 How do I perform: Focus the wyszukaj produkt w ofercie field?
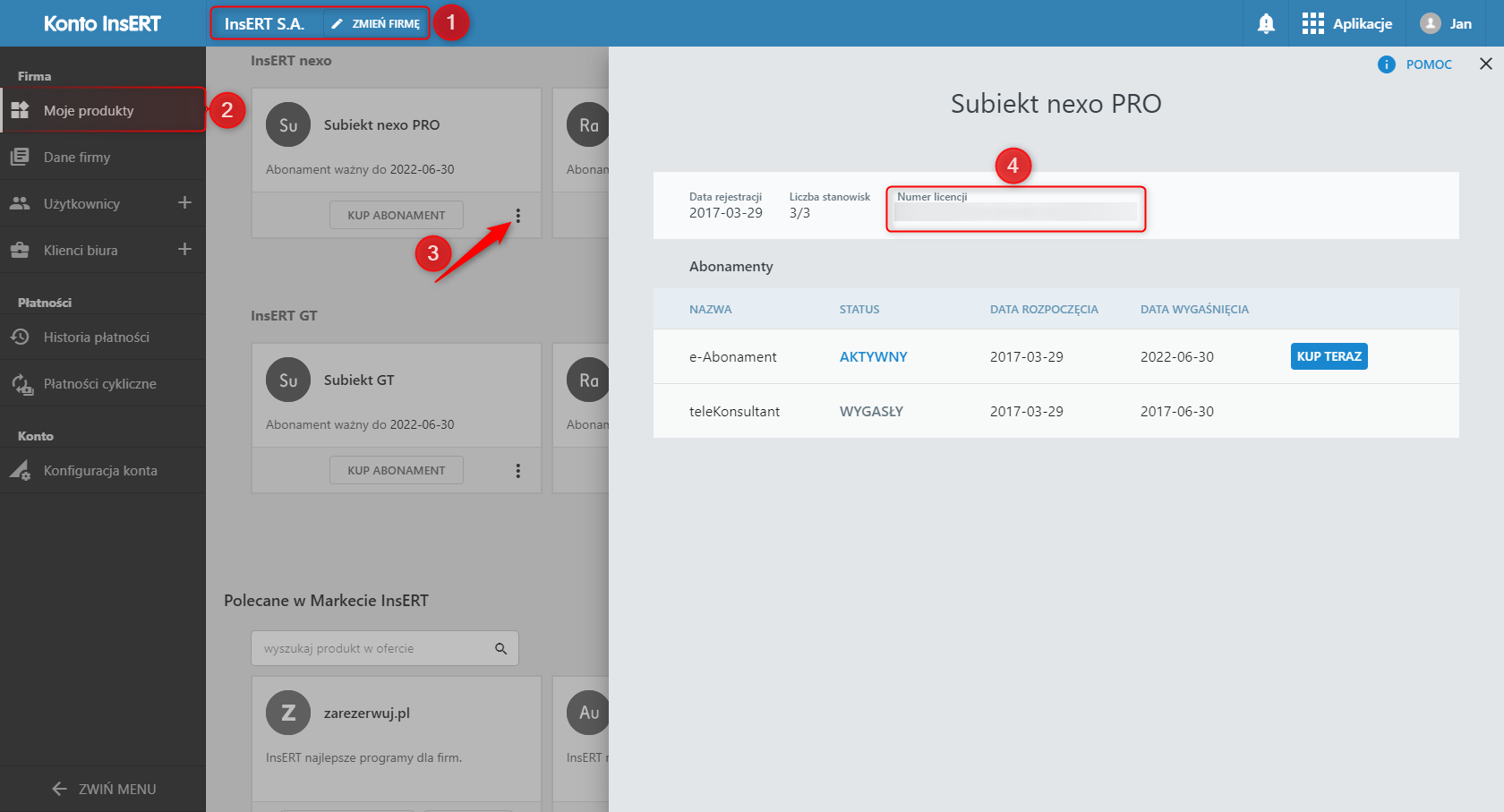(385, 648)
